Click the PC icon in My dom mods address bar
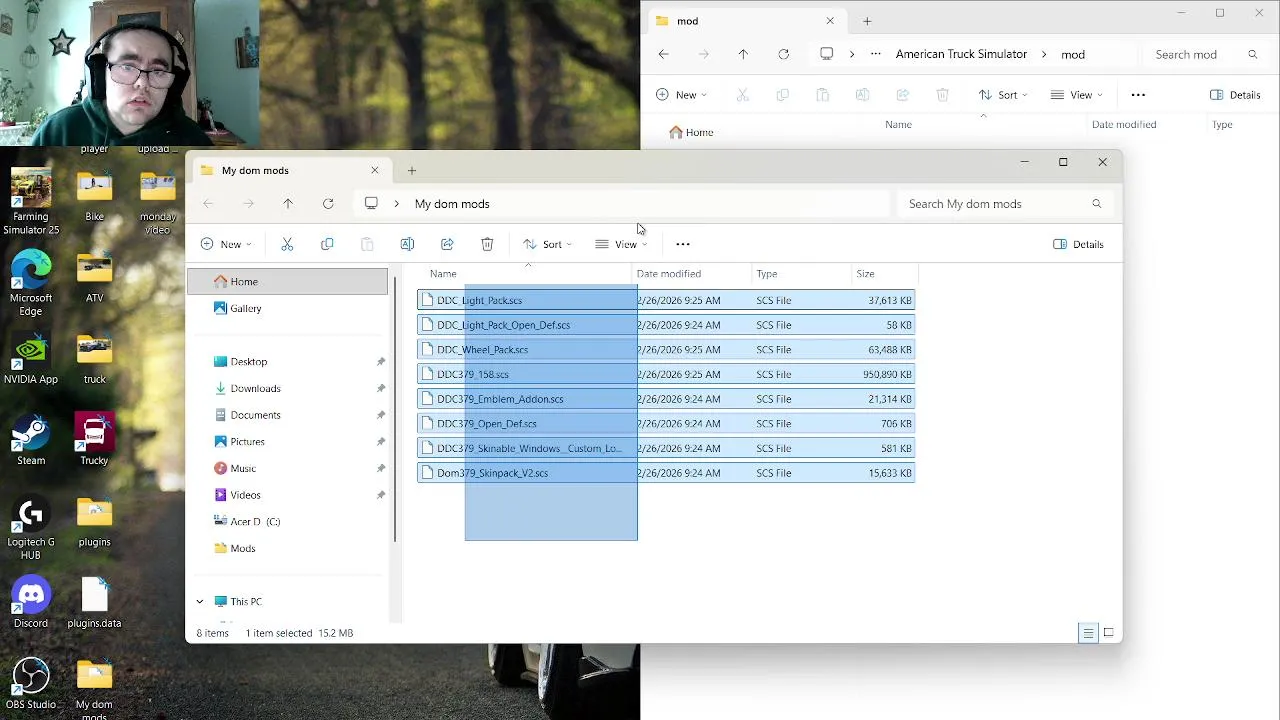This screenshot has height=720, width=1280. (x=371, y=204)
